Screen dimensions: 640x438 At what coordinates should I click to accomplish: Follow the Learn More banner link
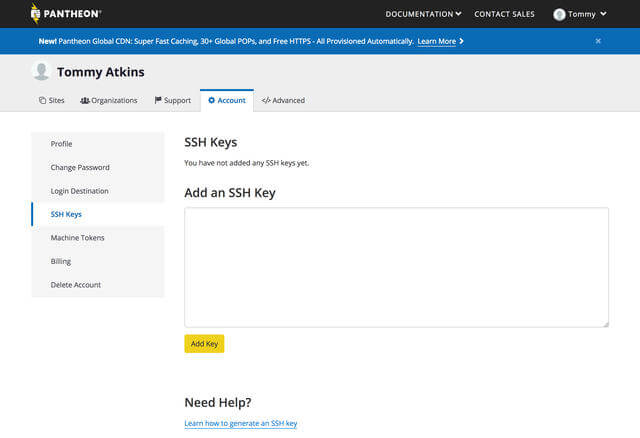pos(439,41)
